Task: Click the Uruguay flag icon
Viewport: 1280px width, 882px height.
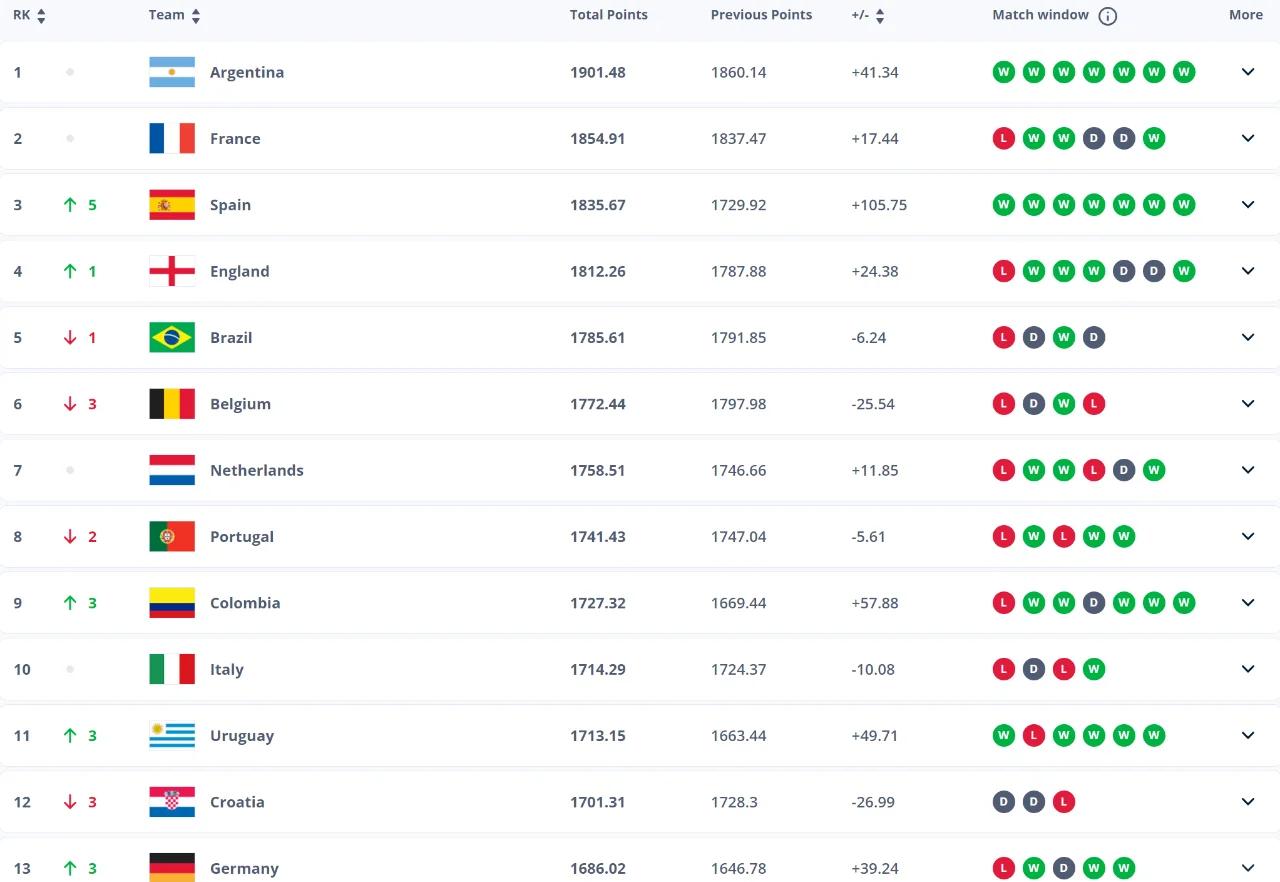Action: point(172,736)
